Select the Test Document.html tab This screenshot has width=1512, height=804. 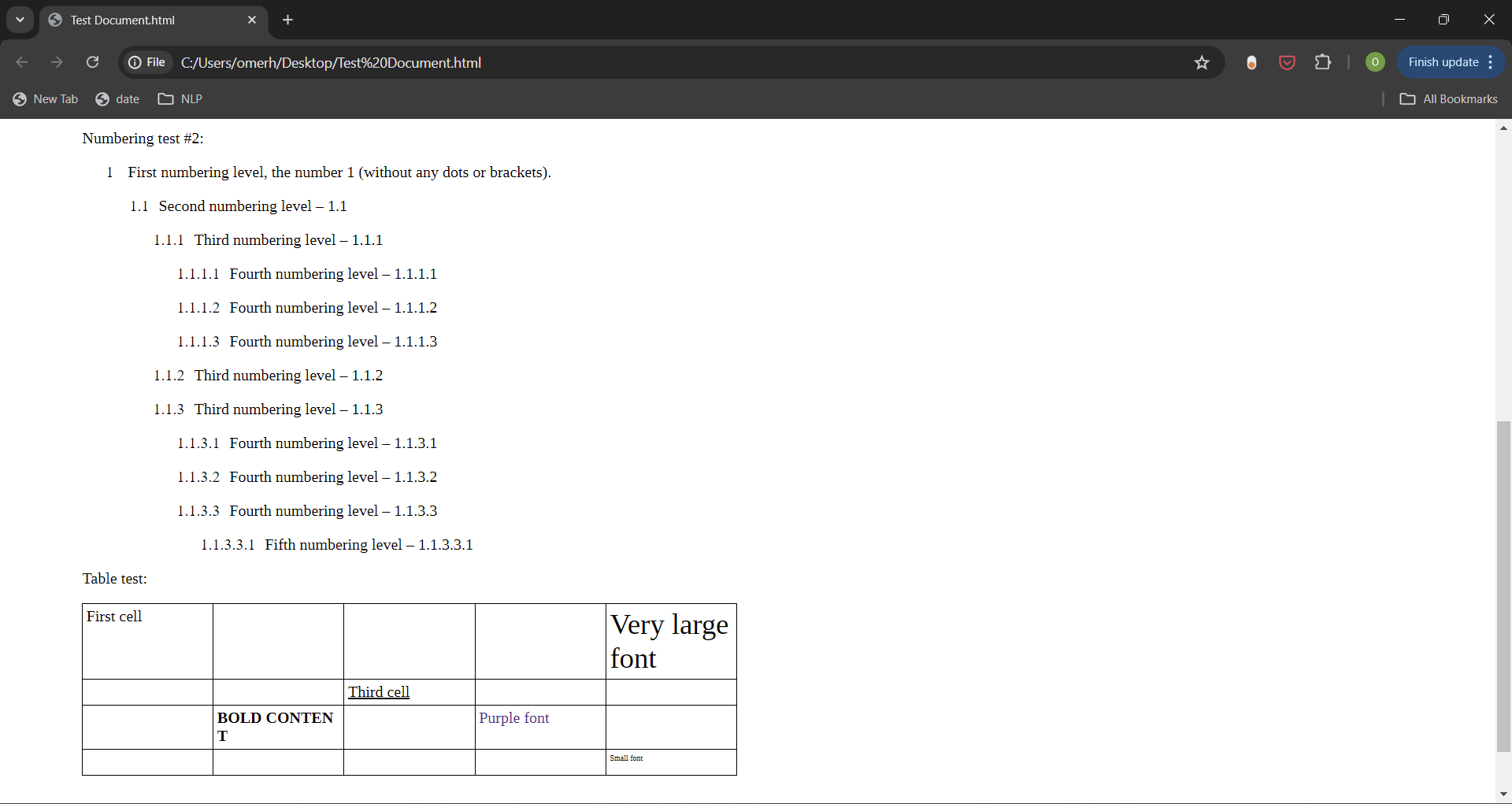(x=154, y=20)
